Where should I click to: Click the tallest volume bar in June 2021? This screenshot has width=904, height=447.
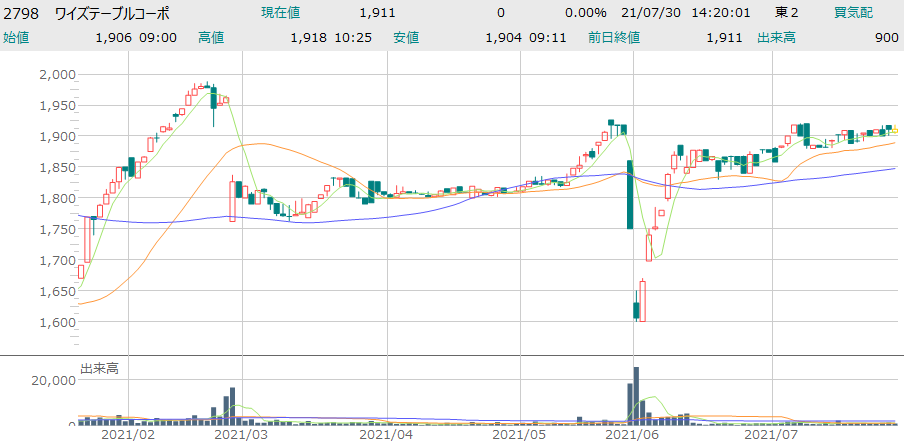(635, 396)
